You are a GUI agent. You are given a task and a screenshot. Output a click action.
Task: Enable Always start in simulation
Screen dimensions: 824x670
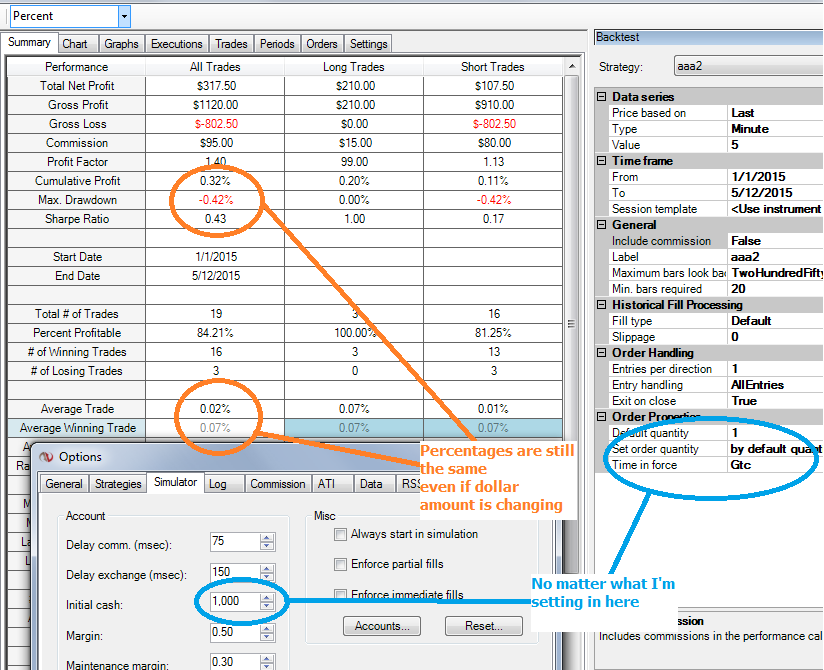click(341, 534)
